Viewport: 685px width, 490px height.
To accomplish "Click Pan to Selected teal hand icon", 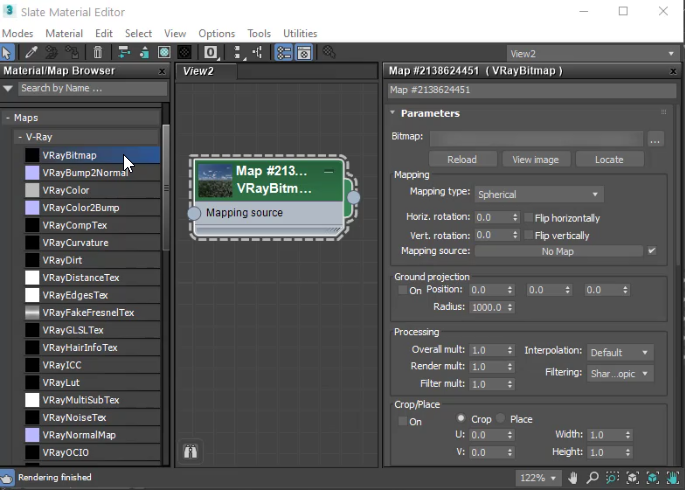I will pos(673,478).
